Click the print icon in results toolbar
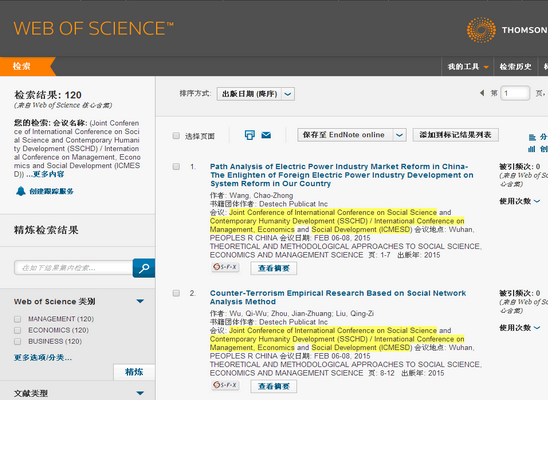Screen dimensions: 552x455 (x=250, y=135)
